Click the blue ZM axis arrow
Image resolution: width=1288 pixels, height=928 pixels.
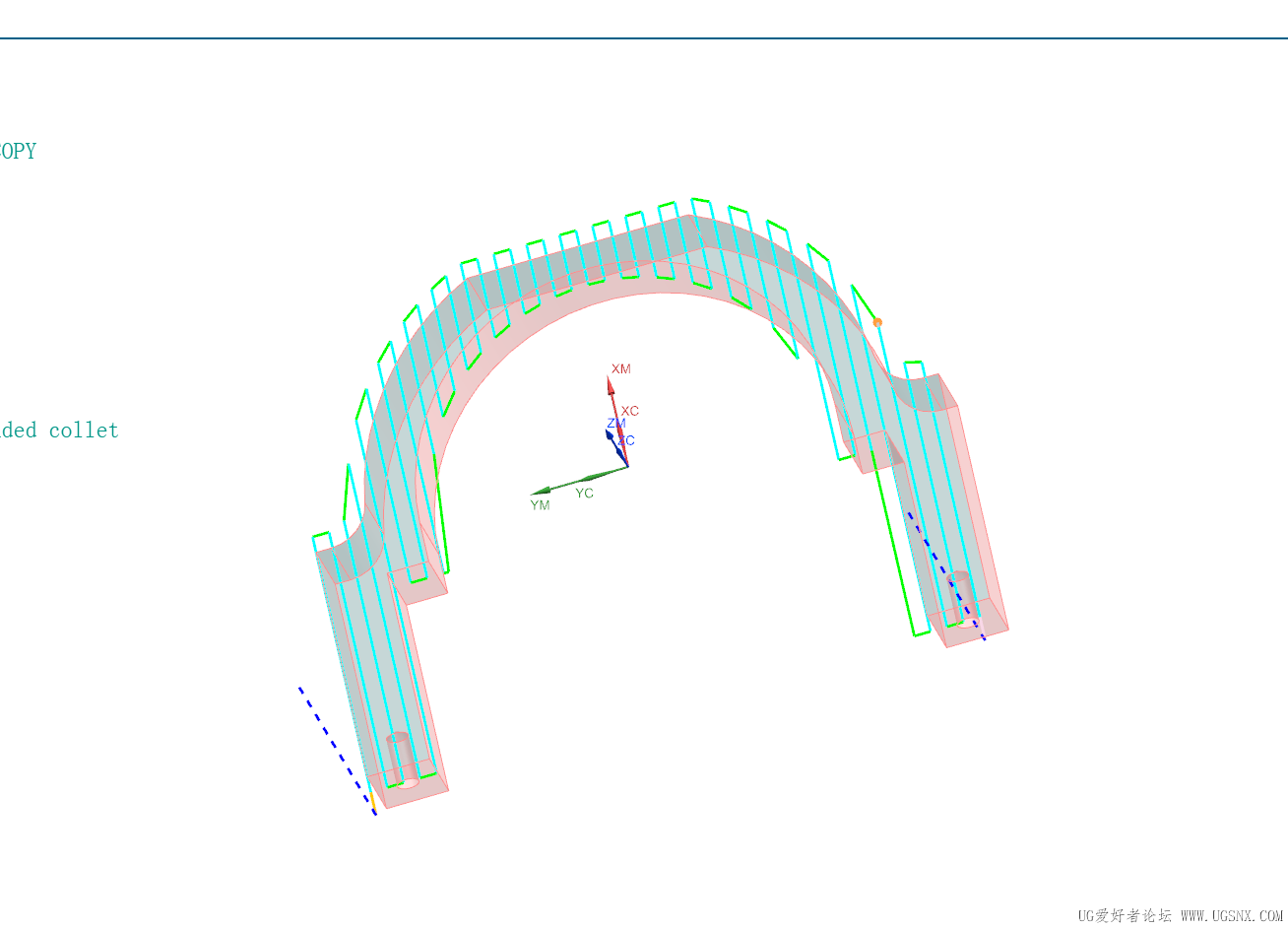[x=611, y=435]
